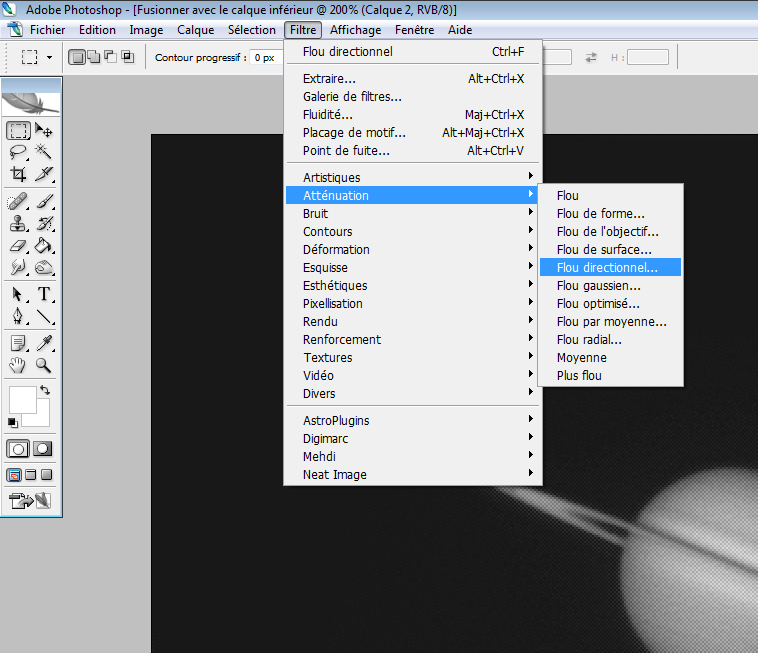The height and width of the screenshot is (653, 758).
Task: Switch to Quick Mask mode
Action: 43,449
